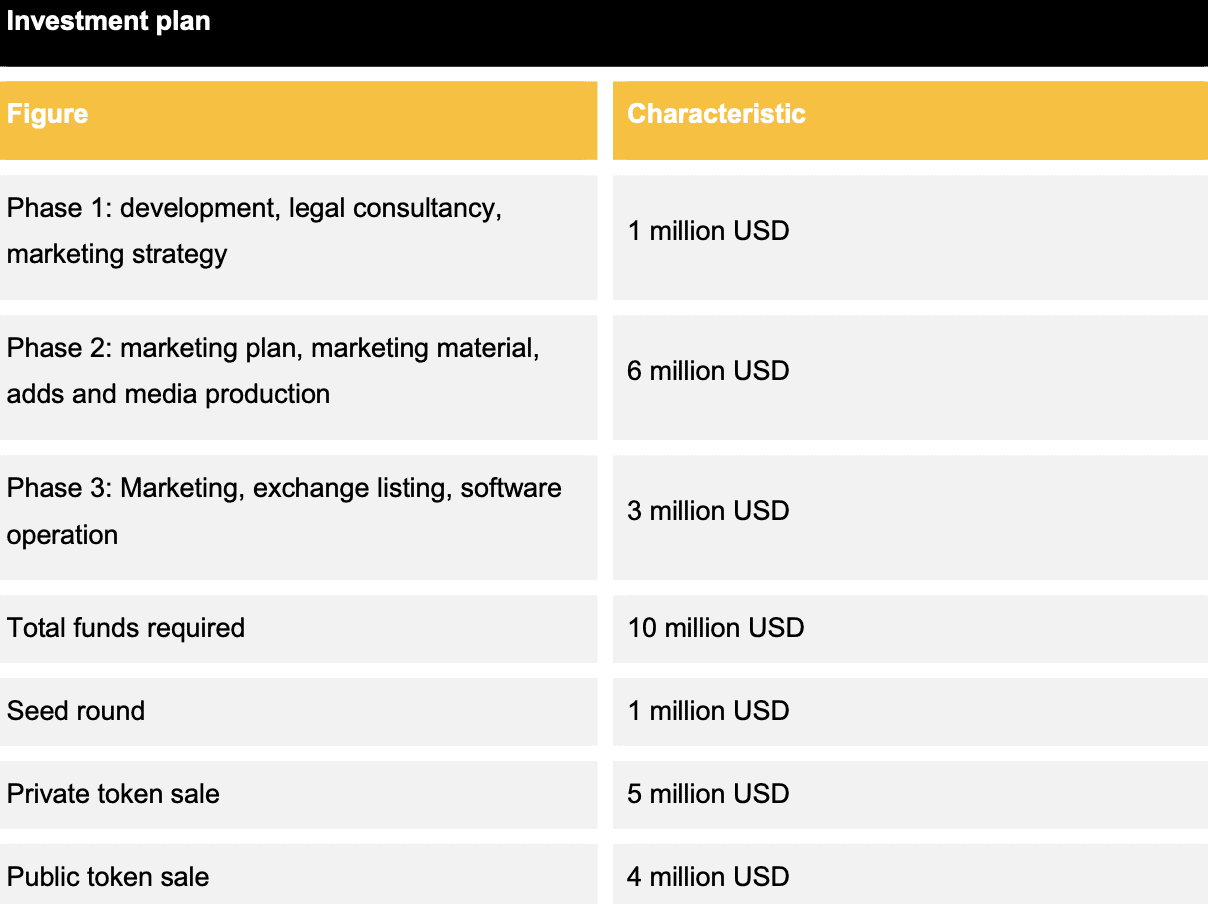Select the Phase 3 exchange listing cell
Viewport: 1208px width, 904px height.
click(298, 517)
